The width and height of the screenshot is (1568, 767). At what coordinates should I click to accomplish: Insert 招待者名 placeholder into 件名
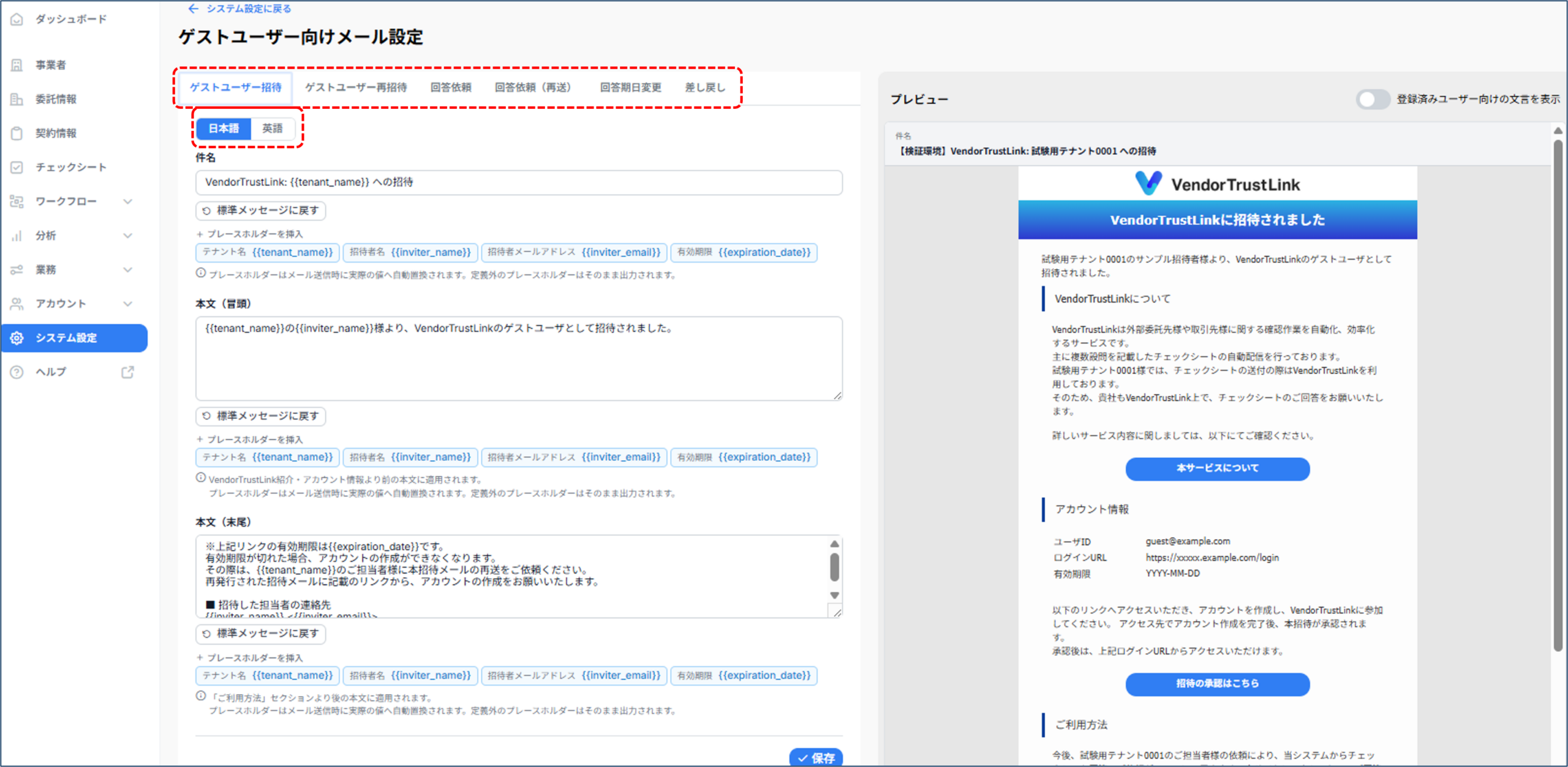tap(410, 252)
